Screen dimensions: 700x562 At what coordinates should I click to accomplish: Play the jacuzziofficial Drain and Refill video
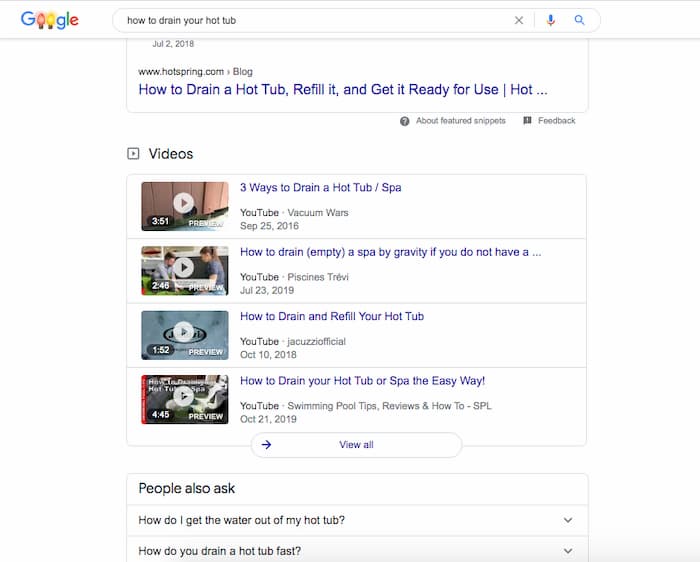coord(184,335)
